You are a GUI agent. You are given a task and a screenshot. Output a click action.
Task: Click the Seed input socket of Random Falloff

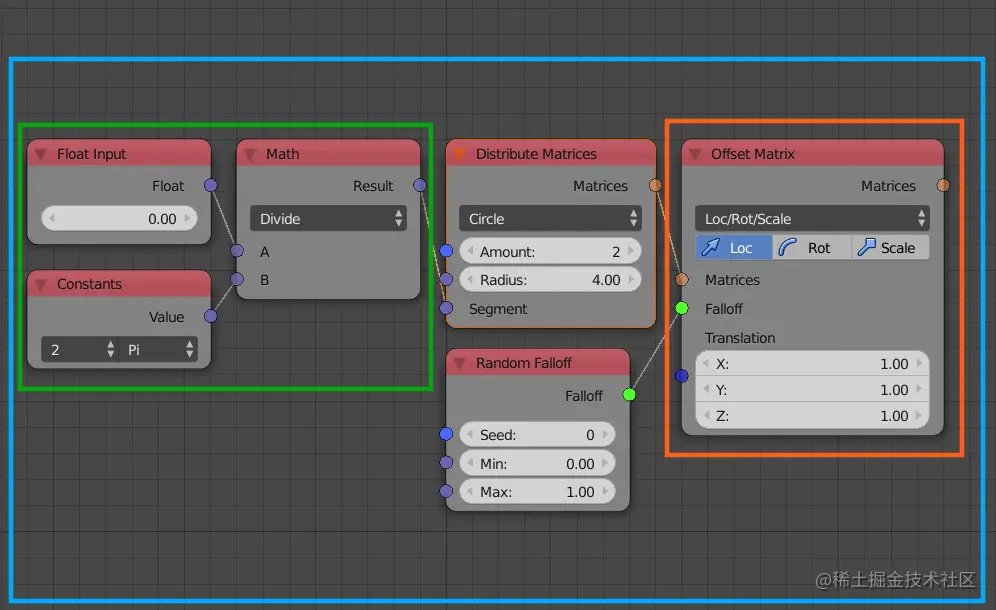click(447, 433)
